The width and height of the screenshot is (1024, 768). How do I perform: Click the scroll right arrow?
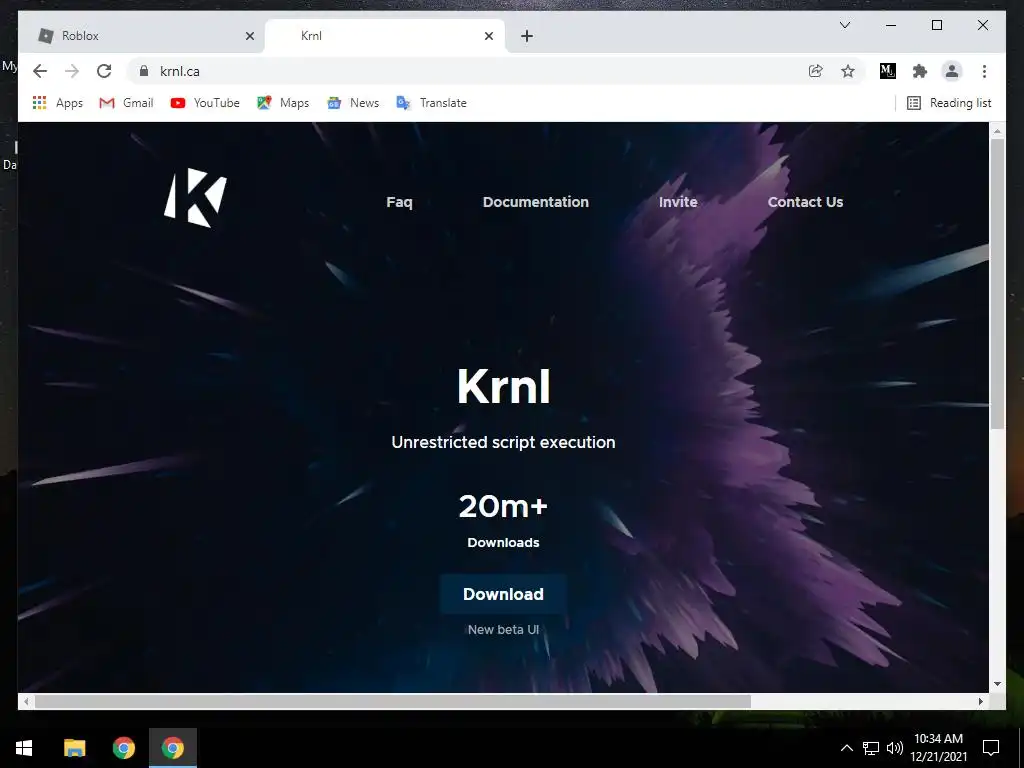tap(980, 701)
